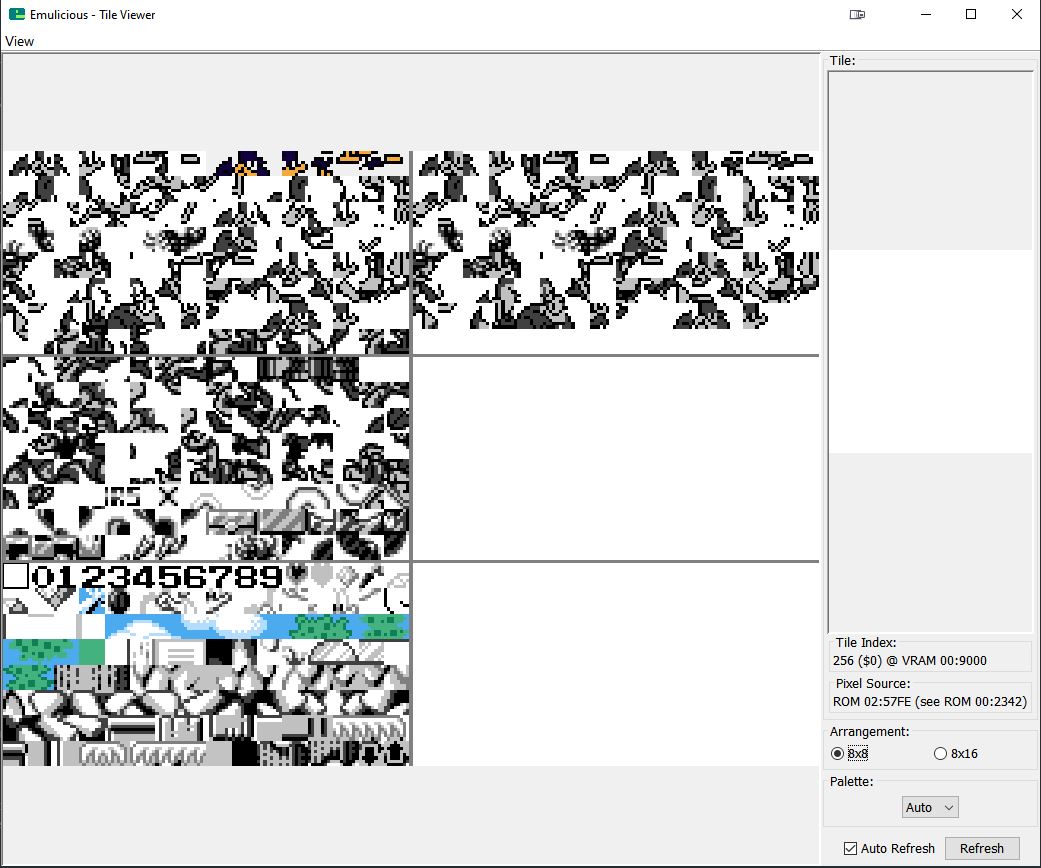
Task: Click the Pixel Source ROM 02:57FE text
Action: [x=929, y=702]
